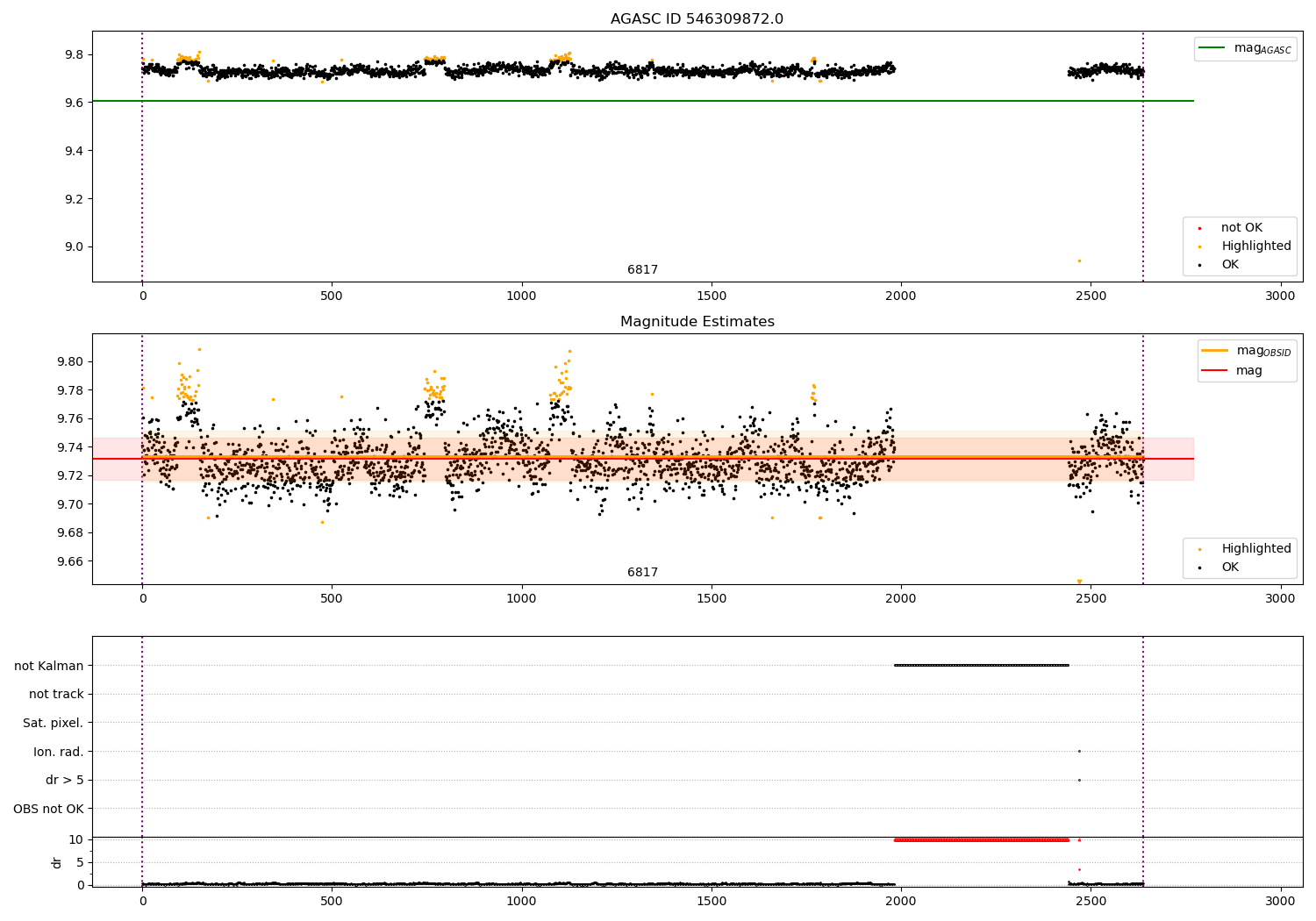Click the green mag AGASC horizontal line
Image resolution: width=1316 pixels, height=921 pixels.
point(642,101)
